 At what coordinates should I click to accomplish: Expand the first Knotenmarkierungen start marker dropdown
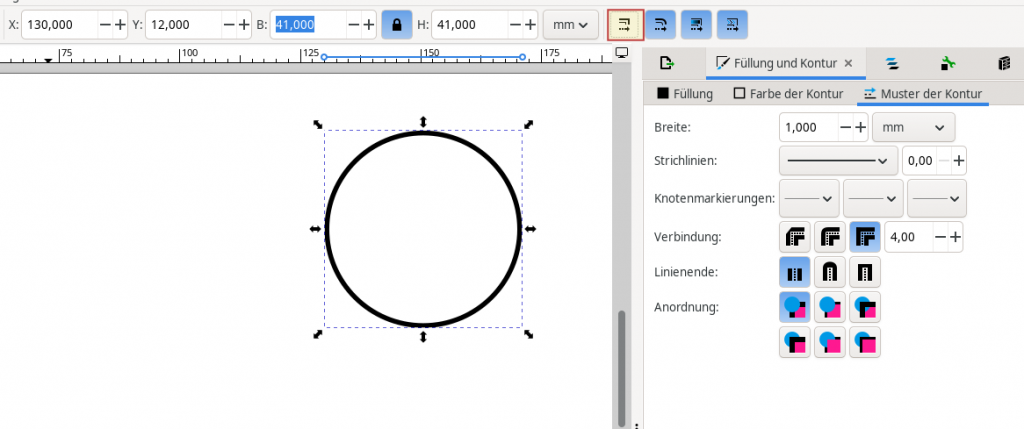809,198
